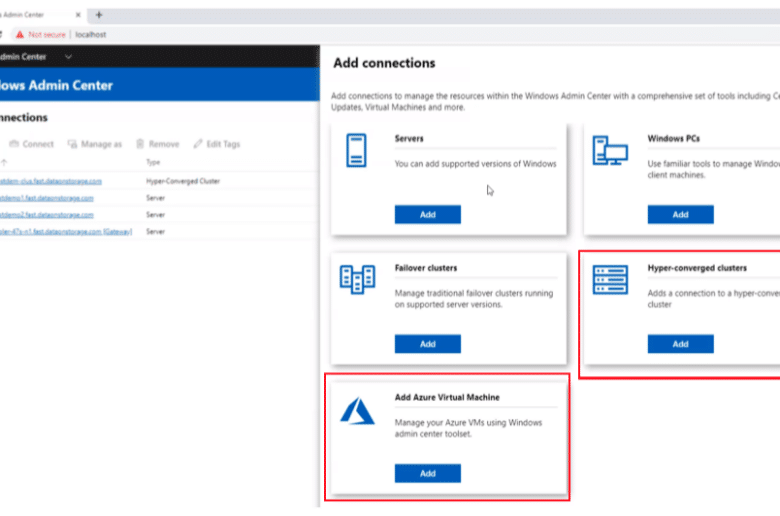The width and height of the screenshot is (780, 516).
Task: Click the Edit Tags label
Action: [223, 144]
